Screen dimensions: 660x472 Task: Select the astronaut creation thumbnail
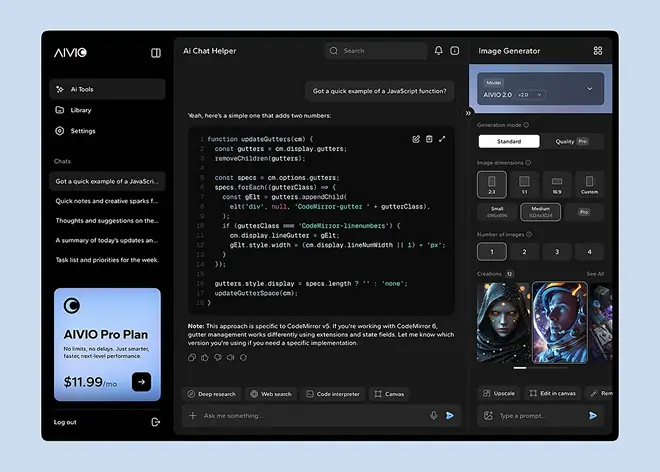[x=562, y=320]
